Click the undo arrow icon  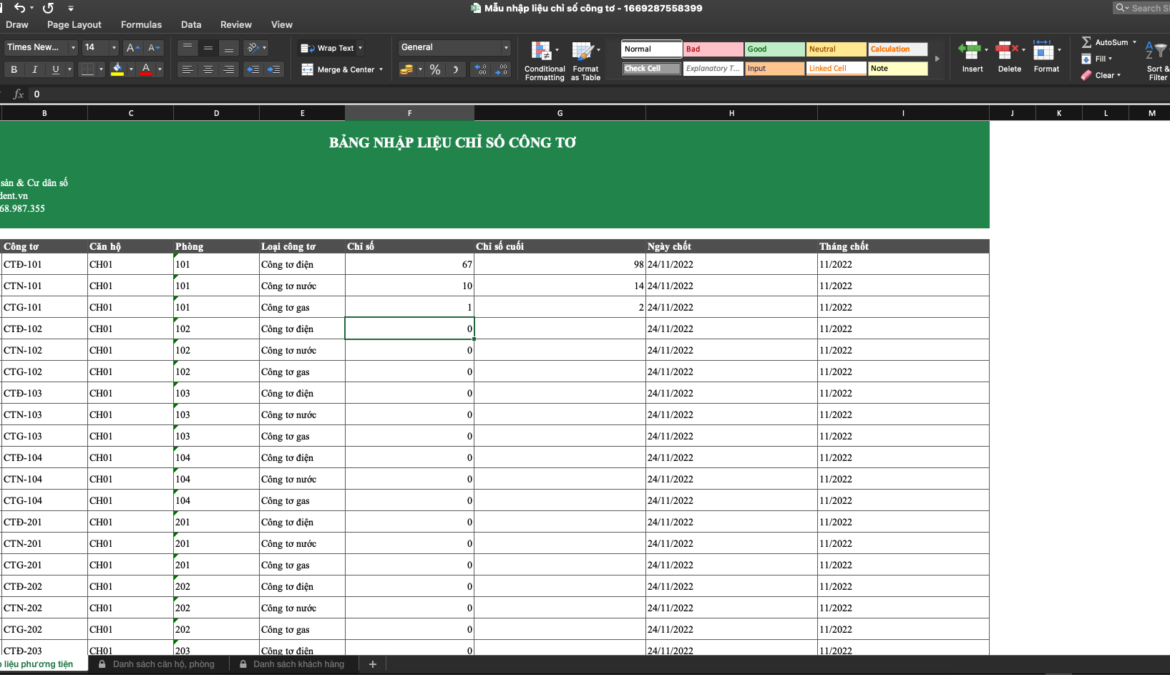[x=19, y=8]
